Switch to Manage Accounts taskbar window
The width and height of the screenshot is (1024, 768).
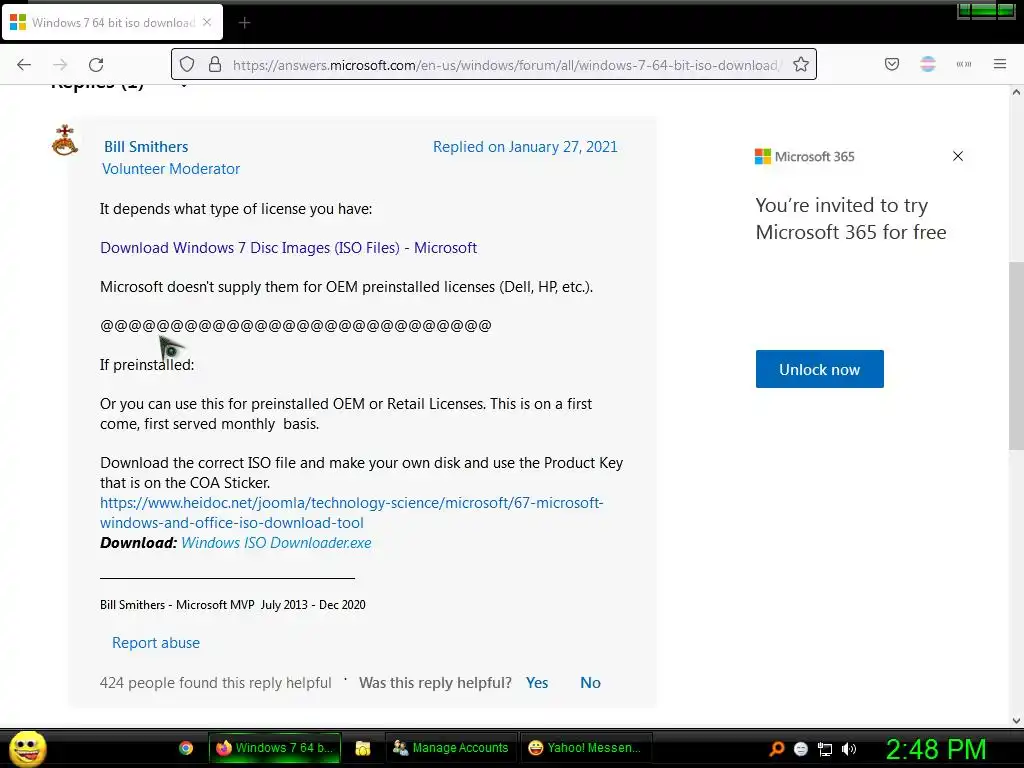[451, 748]
